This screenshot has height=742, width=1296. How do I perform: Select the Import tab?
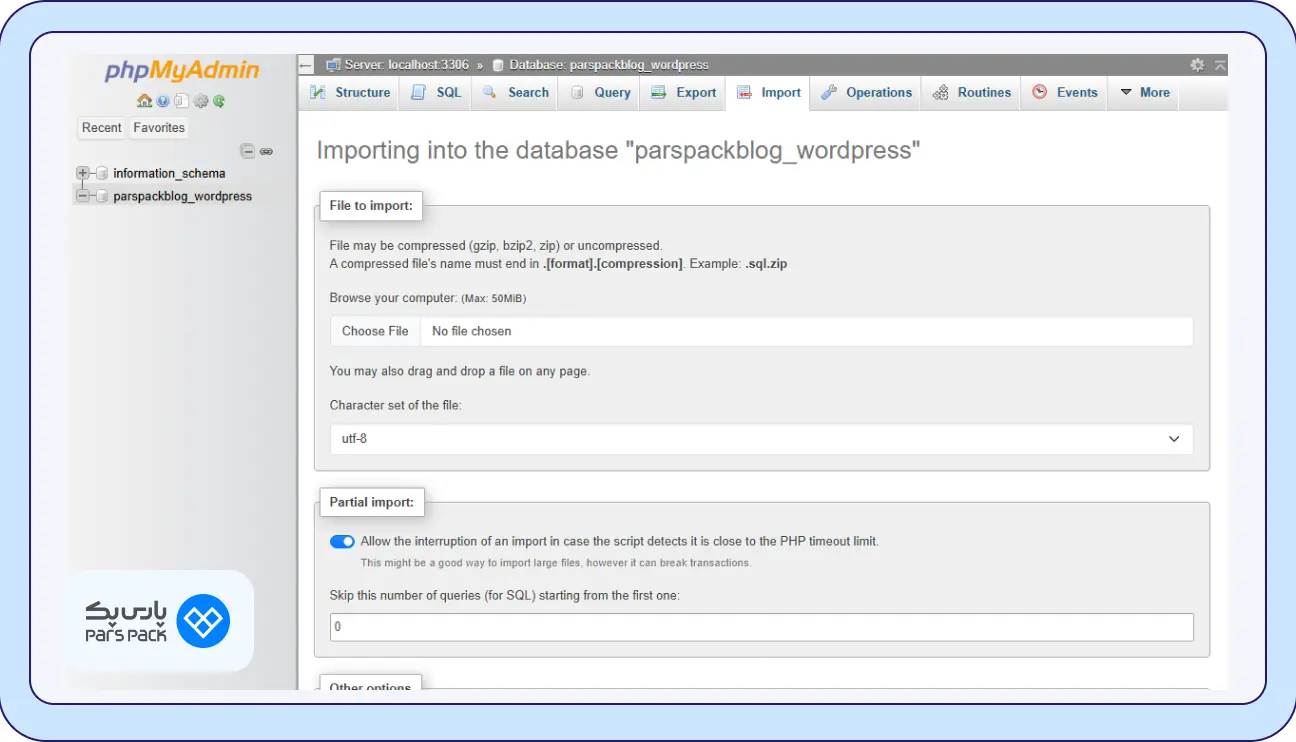[x=769, y=92]
